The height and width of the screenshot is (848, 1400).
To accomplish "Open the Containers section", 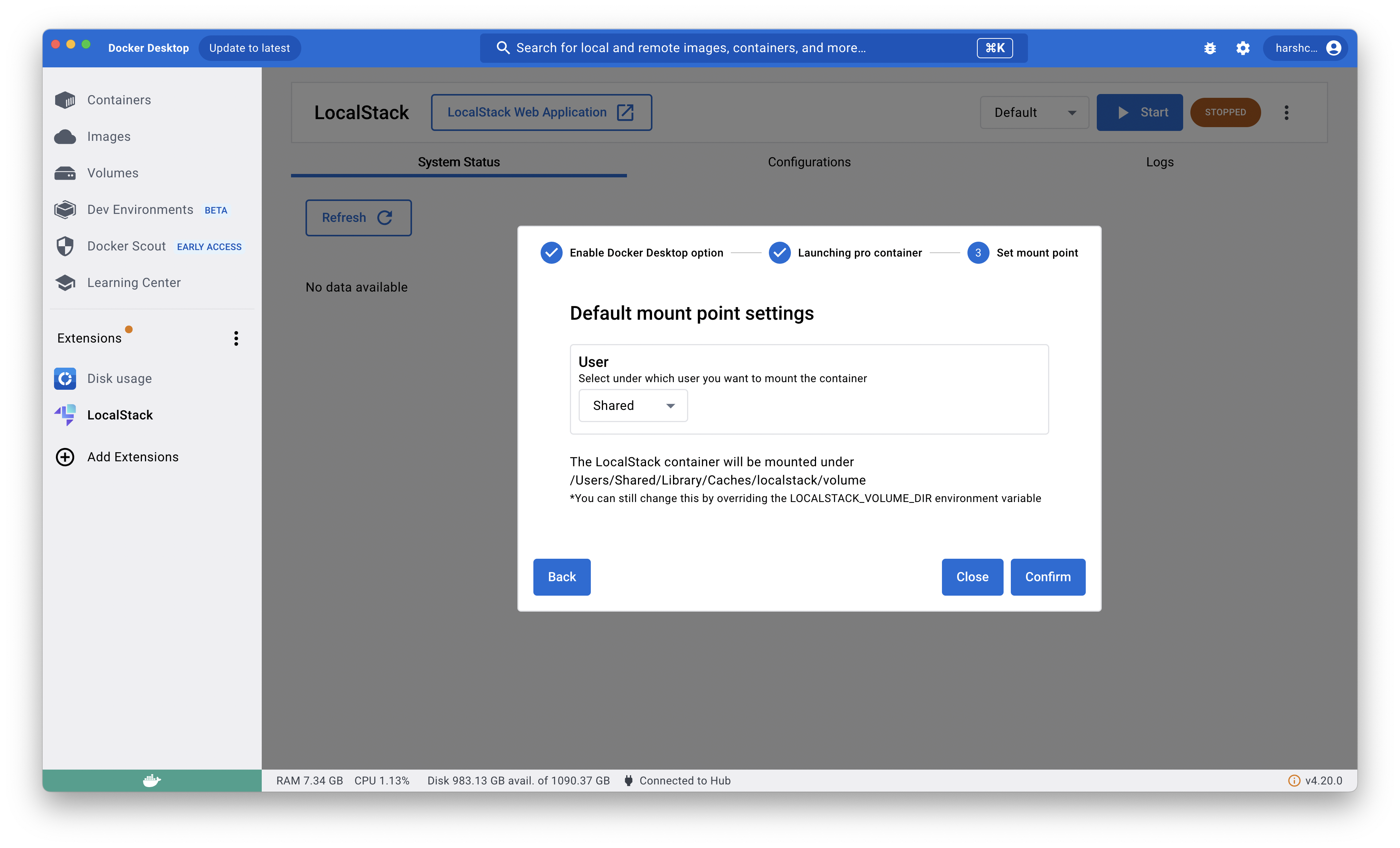I will click(119, 99).
